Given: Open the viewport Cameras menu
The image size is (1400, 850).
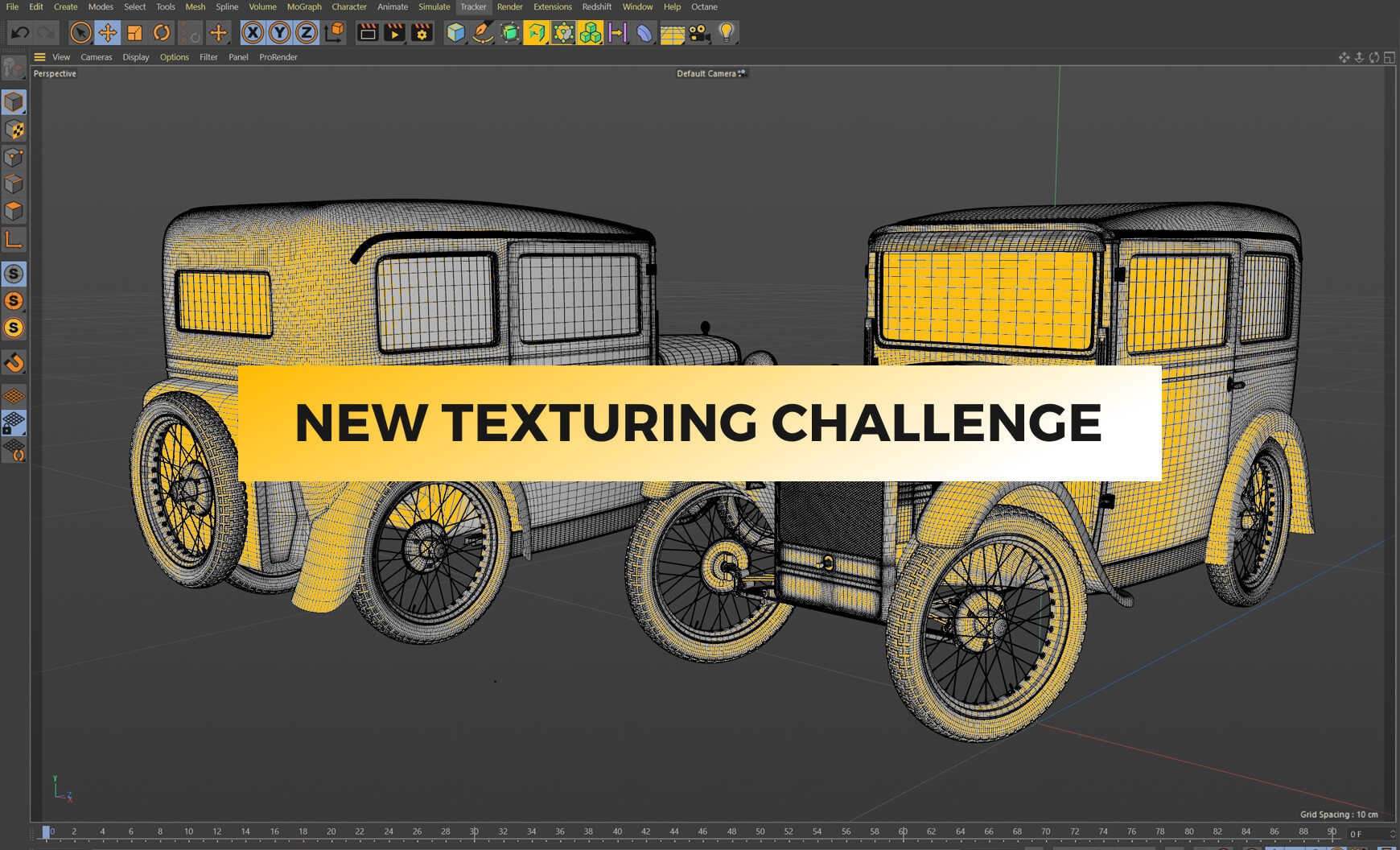Looking at the screenshot, I should [x=97, y=57].
